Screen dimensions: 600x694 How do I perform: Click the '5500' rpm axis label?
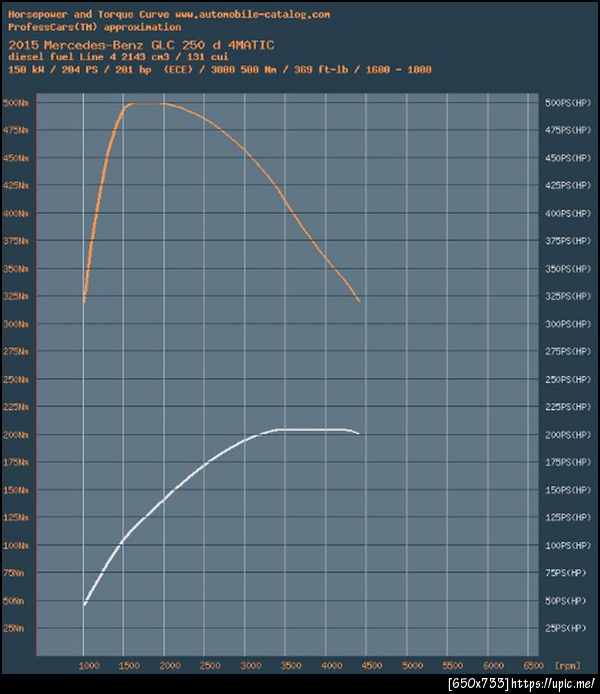coord(453,665)
